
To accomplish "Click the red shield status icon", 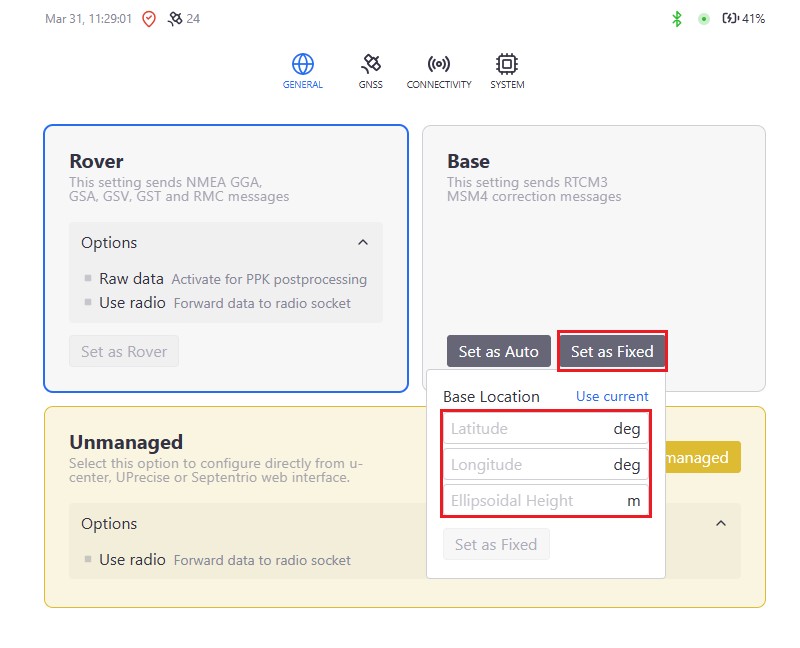I will click(x=149, y=18).
